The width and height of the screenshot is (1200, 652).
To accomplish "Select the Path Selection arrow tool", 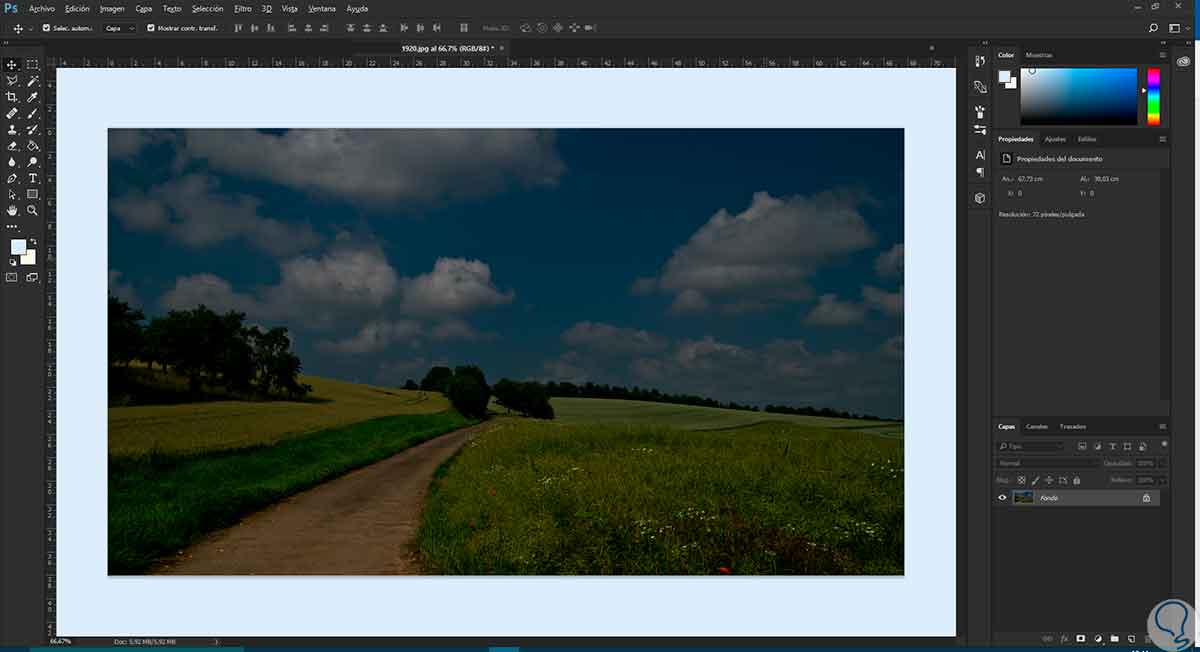I will click(x=12, y=194).
